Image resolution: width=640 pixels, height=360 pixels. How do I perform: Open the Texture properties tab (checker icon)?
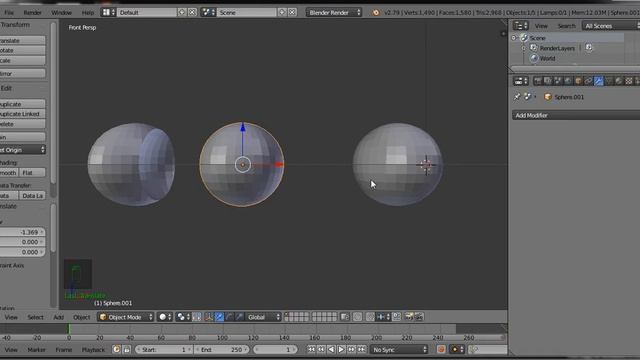pos(629,81)
